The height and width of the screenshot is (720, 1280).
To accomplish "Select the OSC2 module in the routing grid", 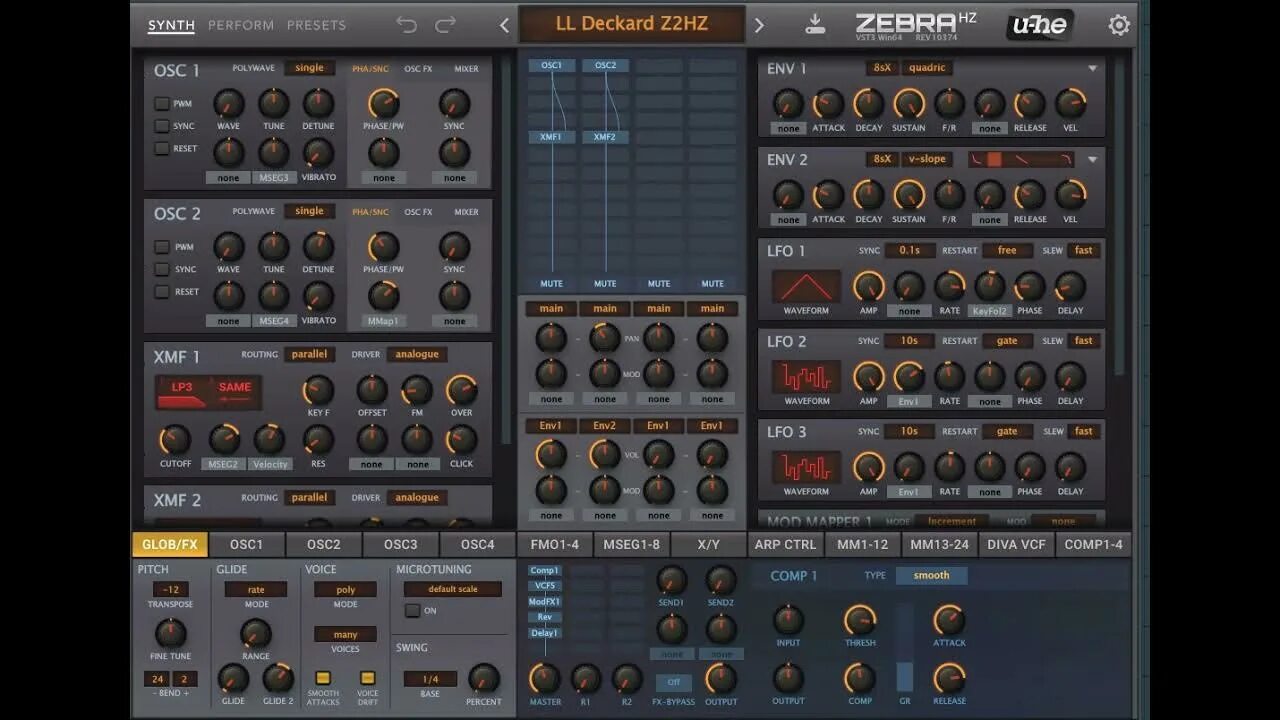I will point(605,65).
